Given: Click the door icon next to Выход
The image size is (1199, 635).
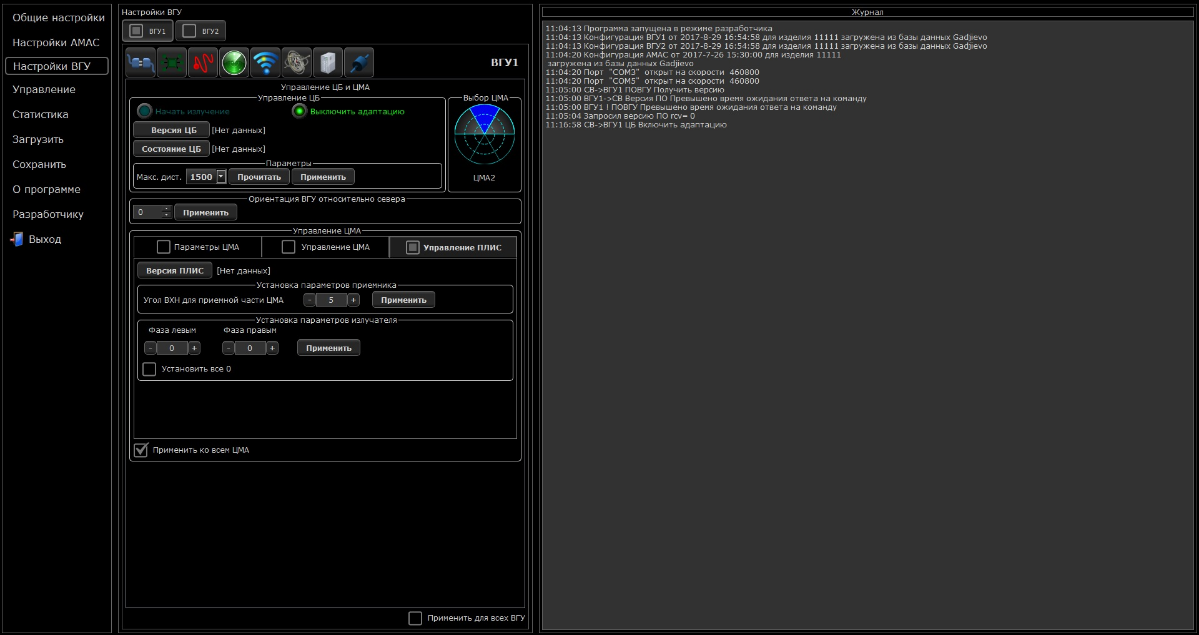Looking at the screenshot, I should click(17, 240).
